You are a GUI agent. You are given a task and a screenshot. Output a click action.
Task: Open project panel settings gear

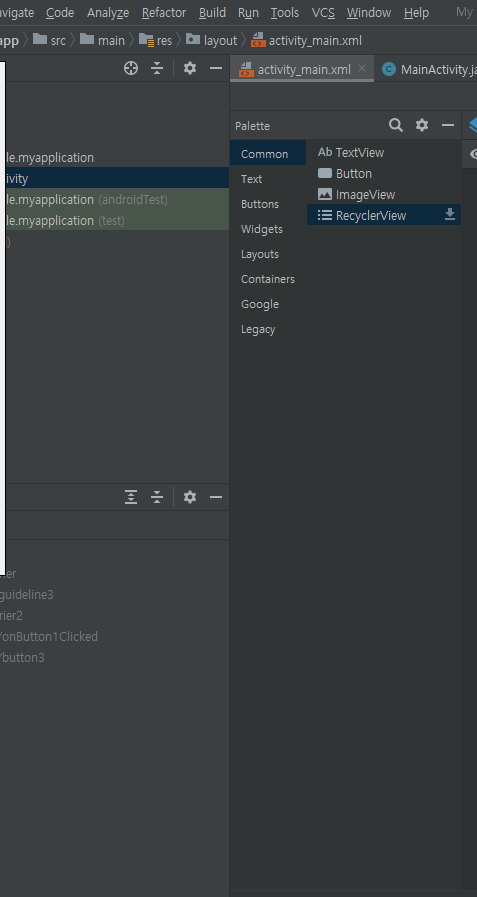point(190,69)
